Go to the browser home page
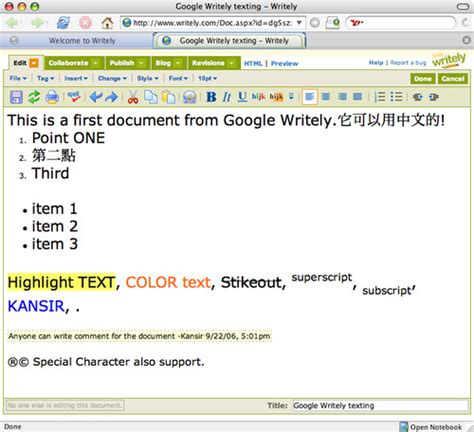 tap(107, 23)
